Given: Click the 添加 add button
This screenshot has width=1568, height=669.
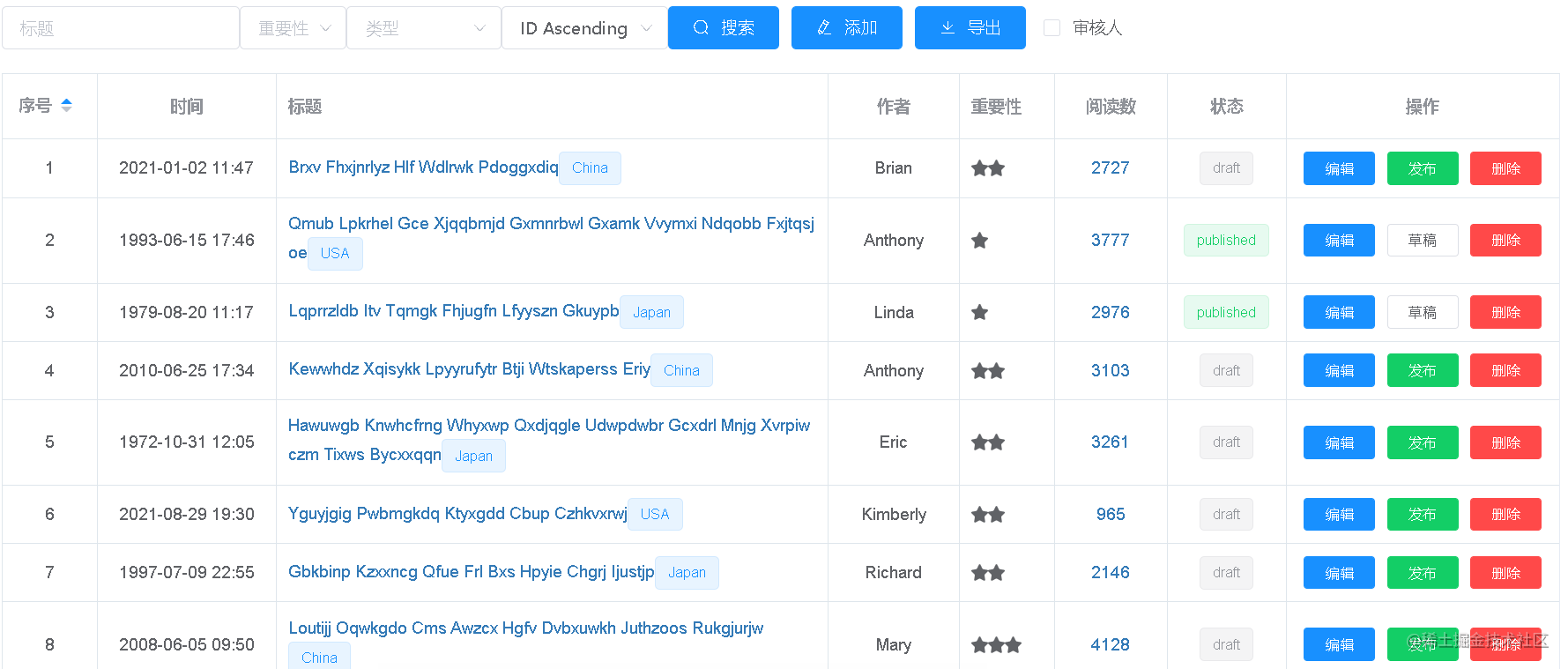Looking at the screenshot, I should point(846,27).
